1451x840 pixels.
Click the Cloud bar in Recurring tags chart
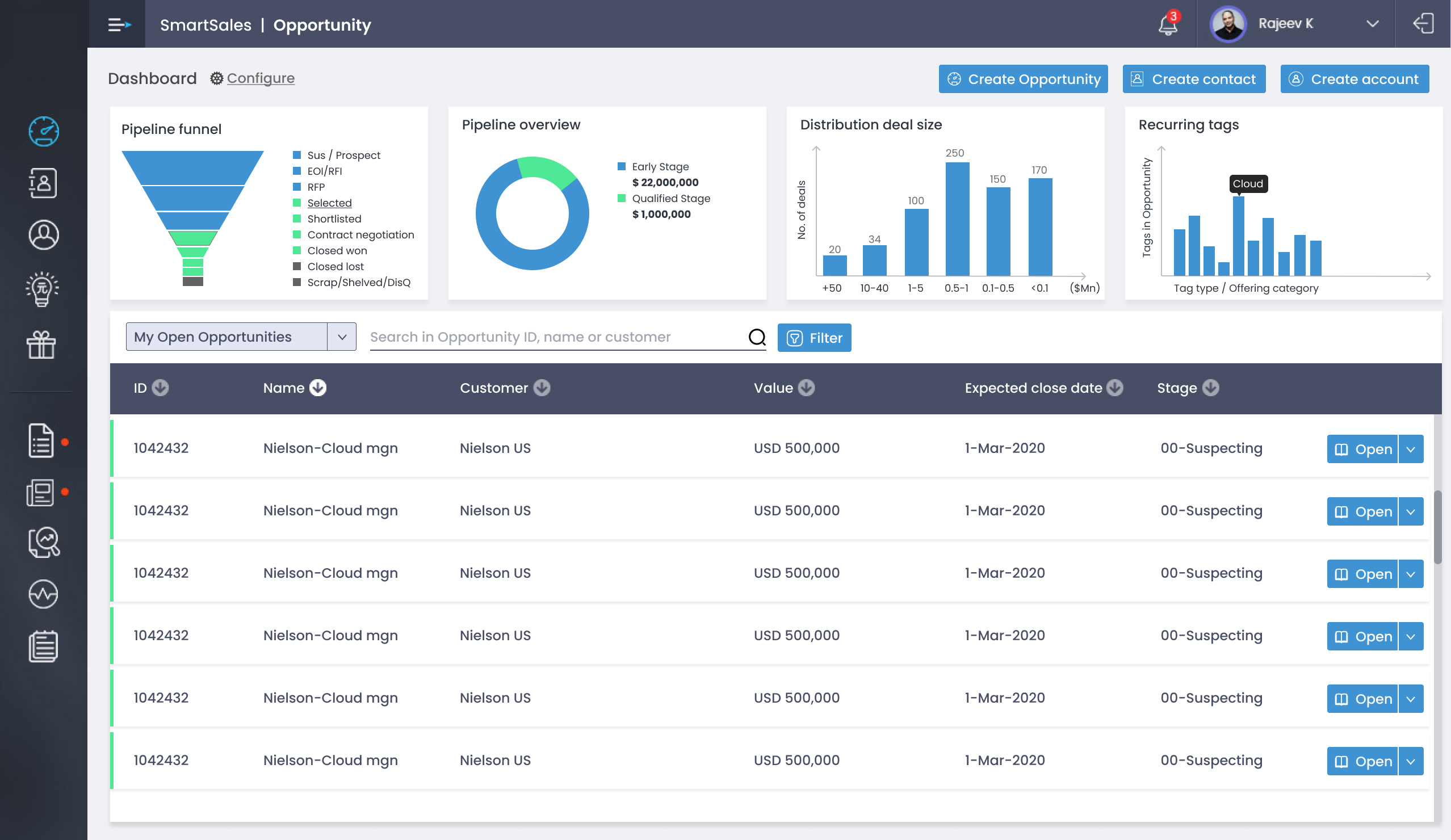coord(1239,236)
